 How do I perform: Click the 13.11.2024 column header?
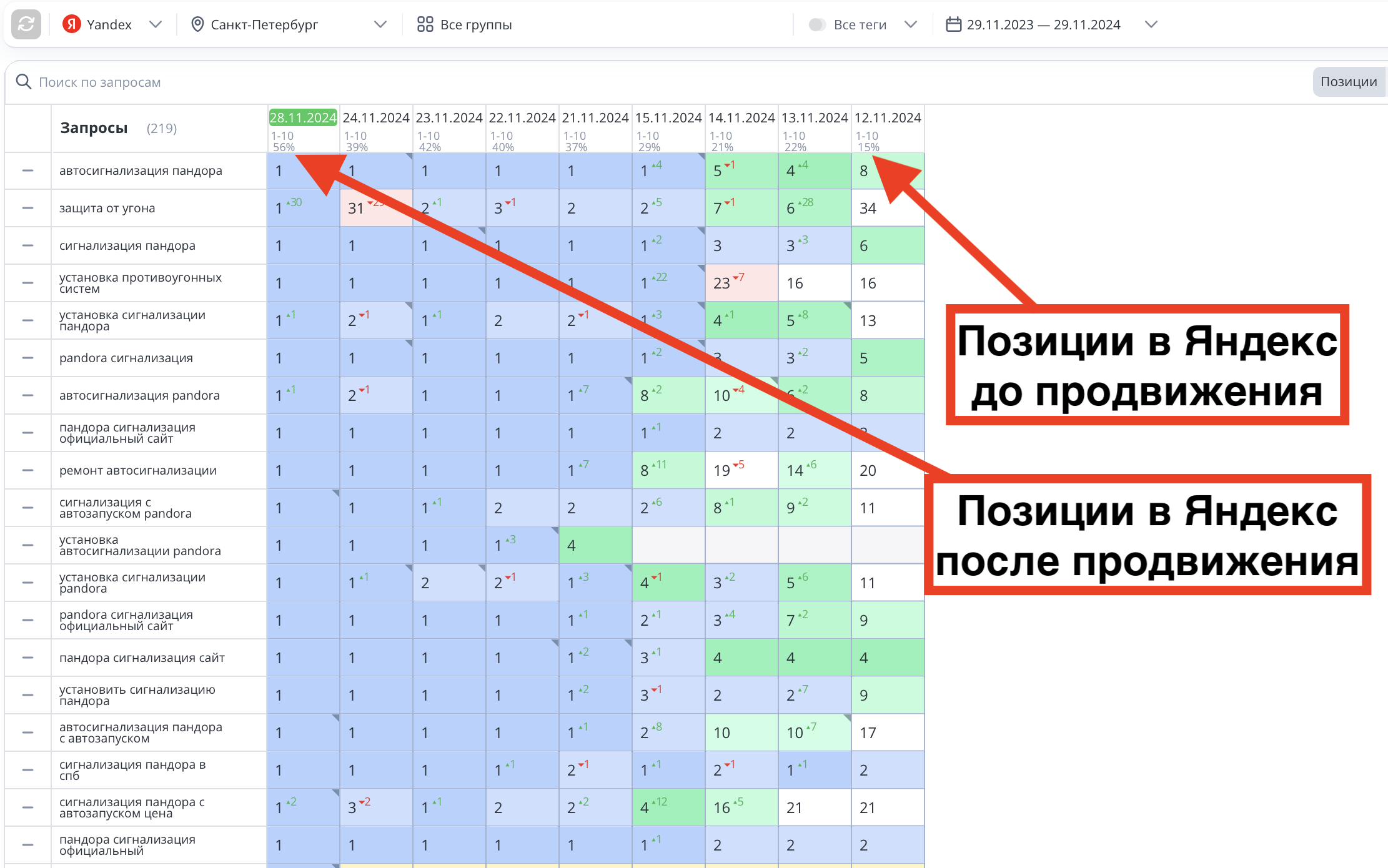815,117
